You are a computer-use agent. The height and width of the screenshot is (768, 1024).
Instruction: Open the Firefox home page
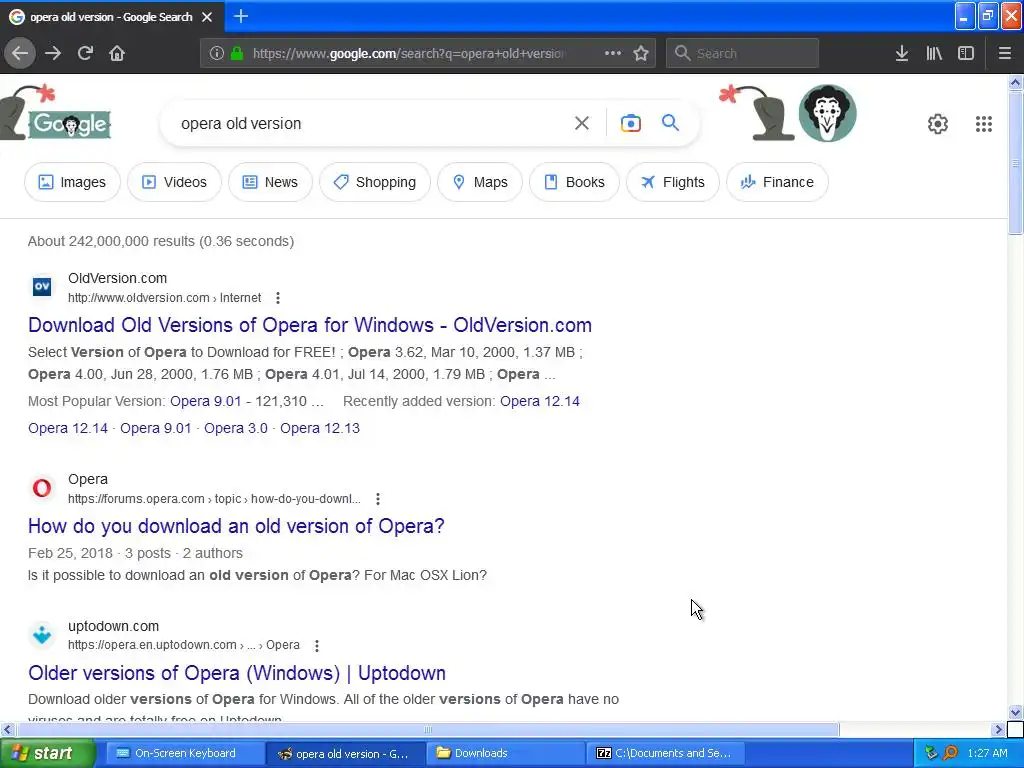point(117,54)
